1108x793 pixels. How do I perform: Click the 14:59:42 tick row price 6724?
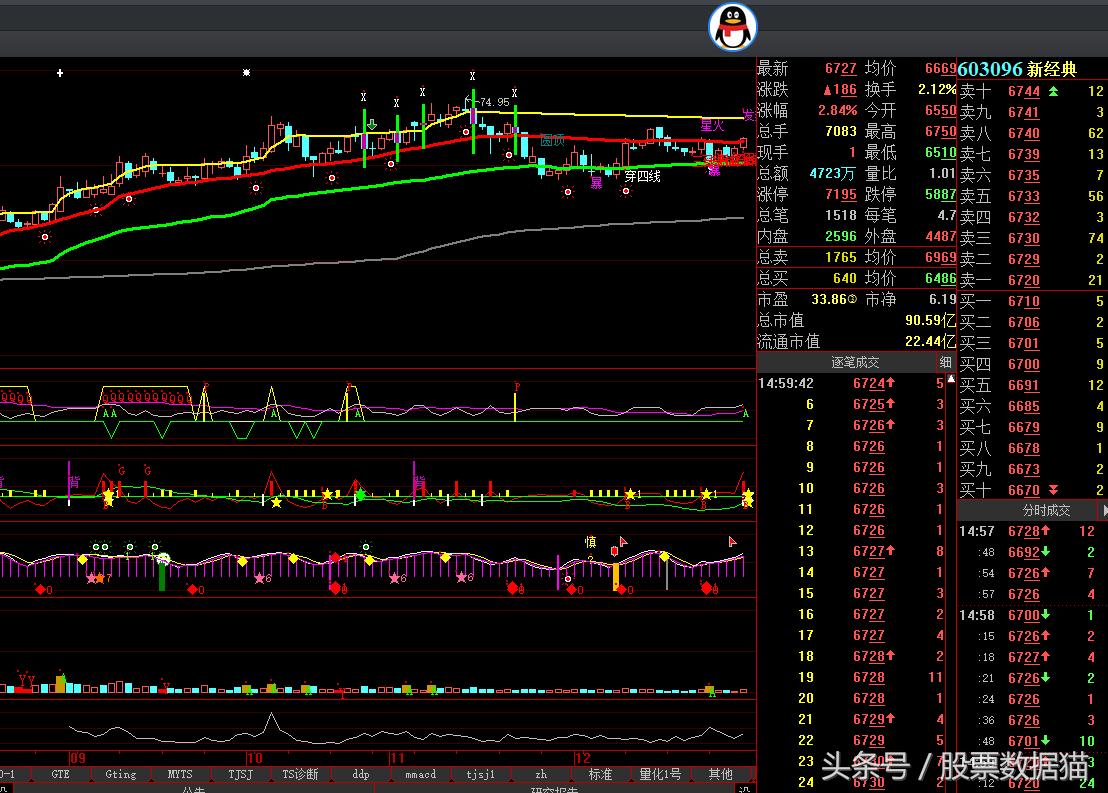tap(869, 383)
